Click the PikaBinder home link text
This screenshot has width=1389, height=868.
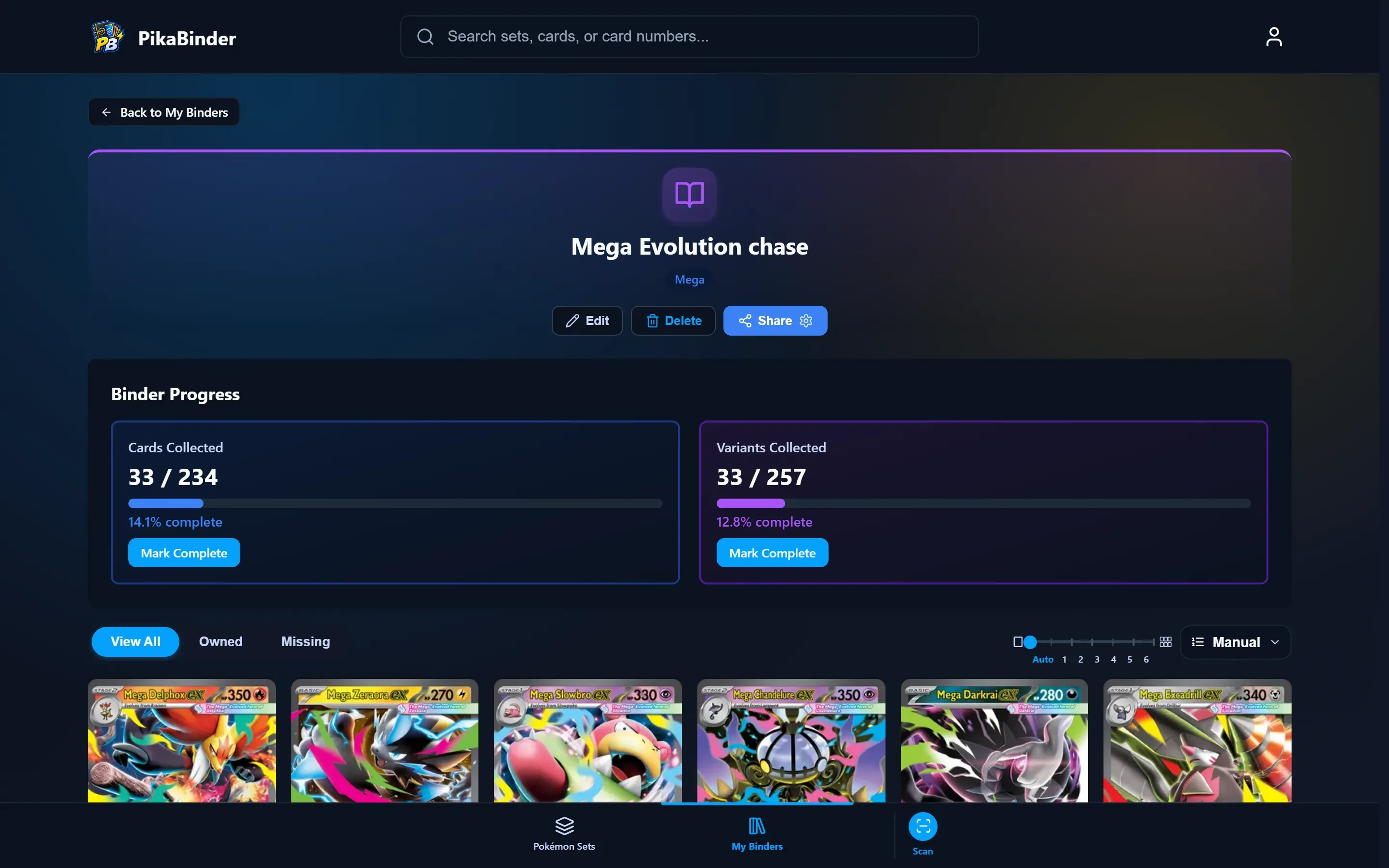pyautogui.click(x=187, y=39)
